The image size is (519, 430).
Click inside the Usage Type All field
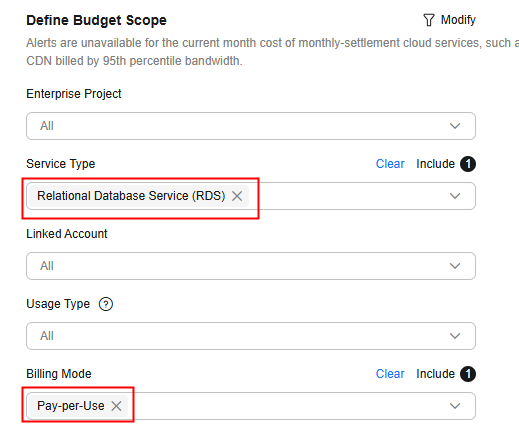(x=251, y=336)
